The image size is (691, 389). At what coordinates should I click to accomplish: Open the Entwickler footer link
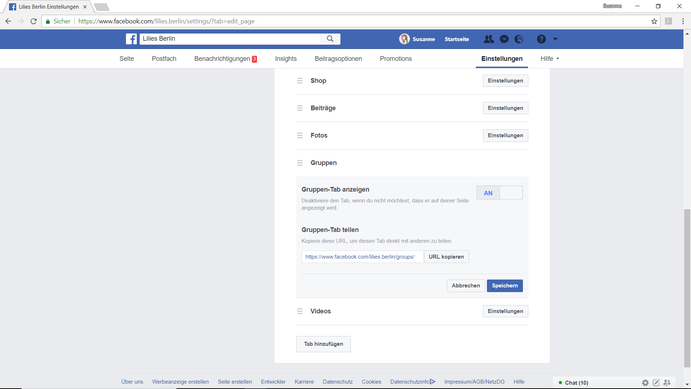click(273, 382)
